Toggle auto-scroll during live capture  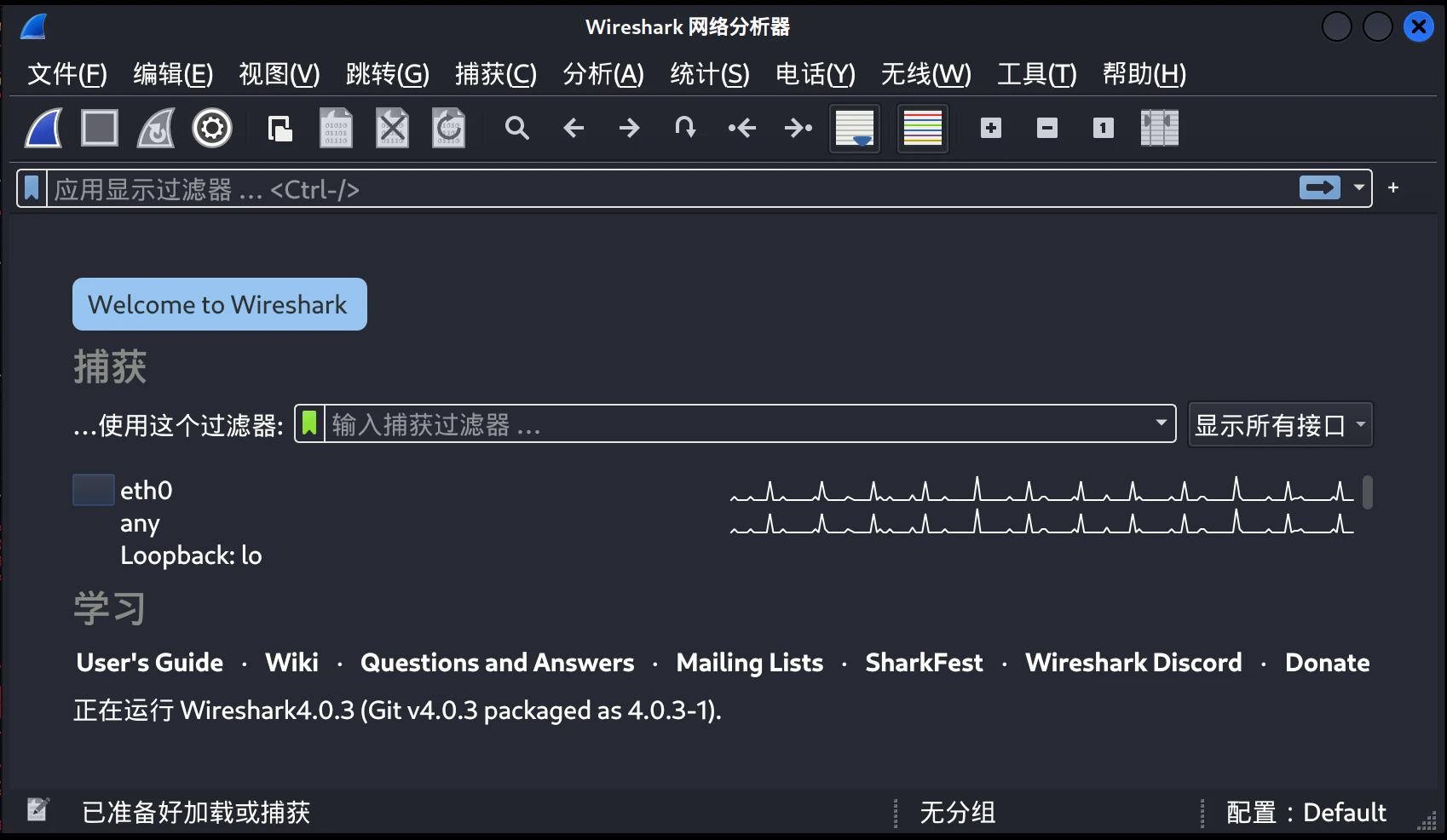855,129
